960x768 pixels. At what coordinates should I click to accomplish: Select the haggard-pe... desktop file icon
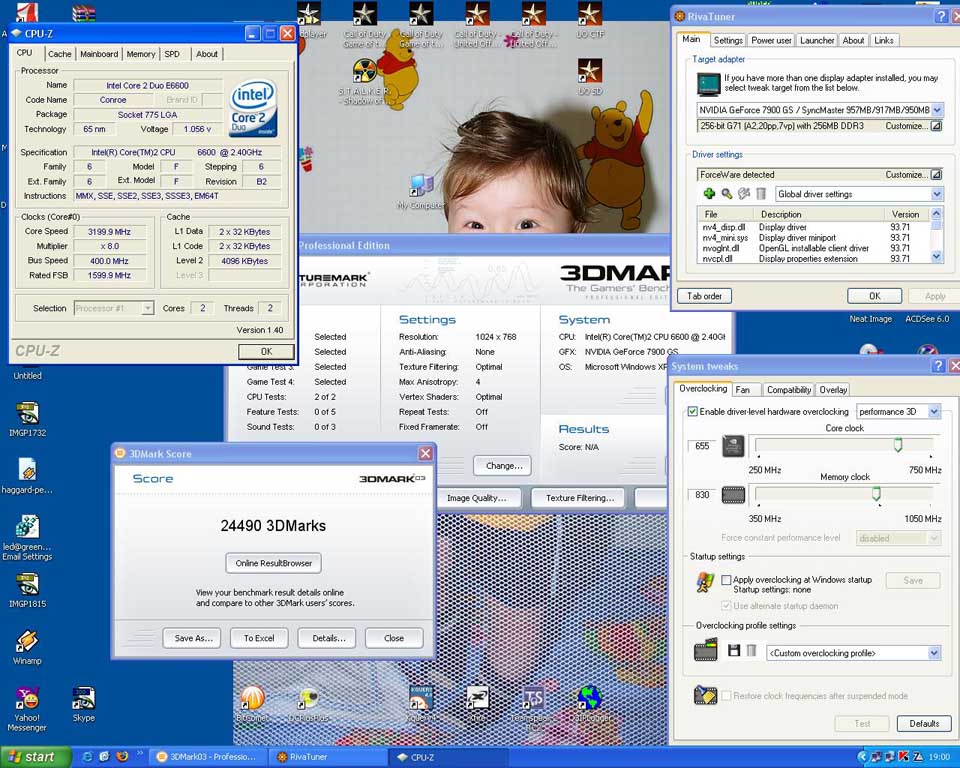tap(27, 476)
